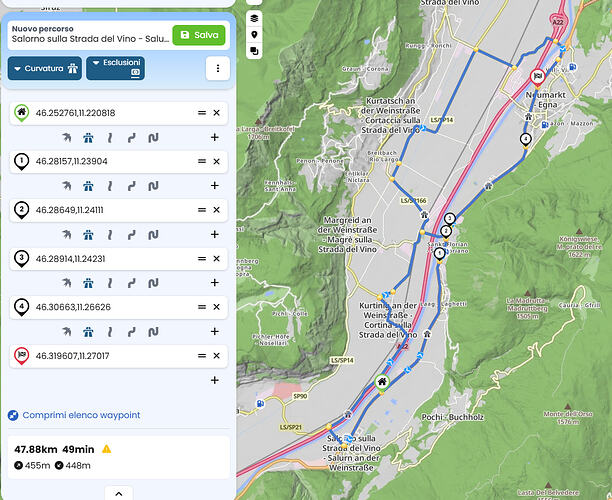Image resolution: width=612 pixels, height=500 pixels.
Task: Click map marker number 1
Action: [439, 254]
